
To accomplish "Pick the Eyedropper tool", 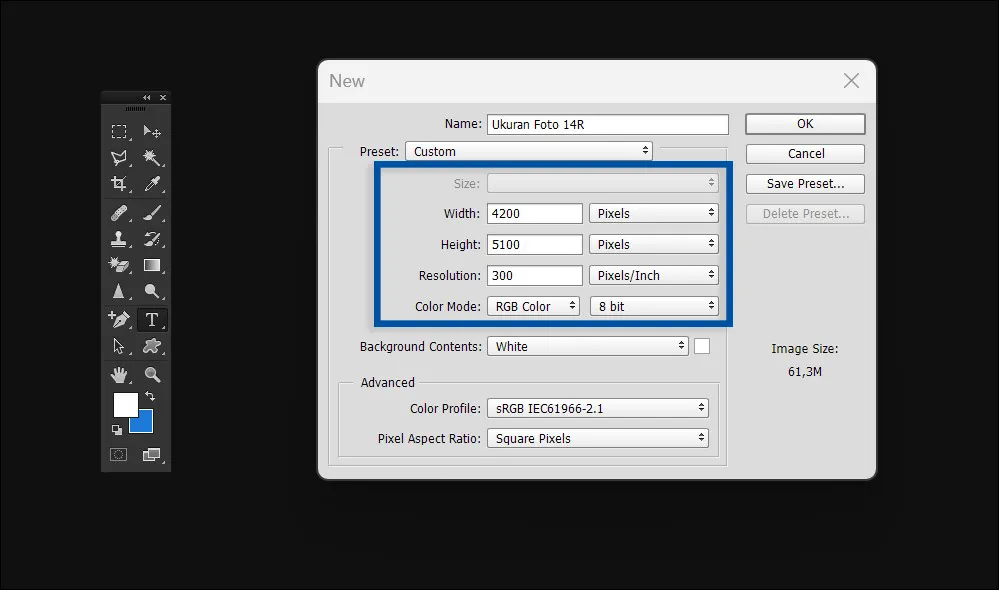I will pyautogui.click(x=152, y=185).
